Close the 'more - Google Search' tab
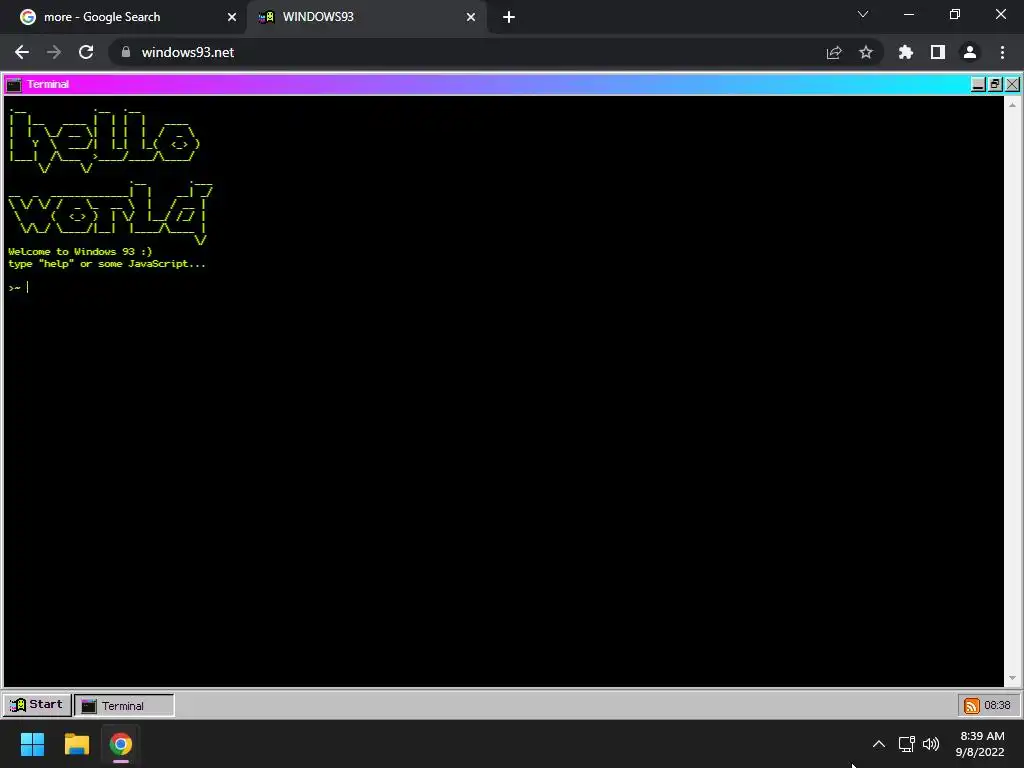The width and height of the screenshot is (1024, 768). pyautogui.click(x=232, y=17)
